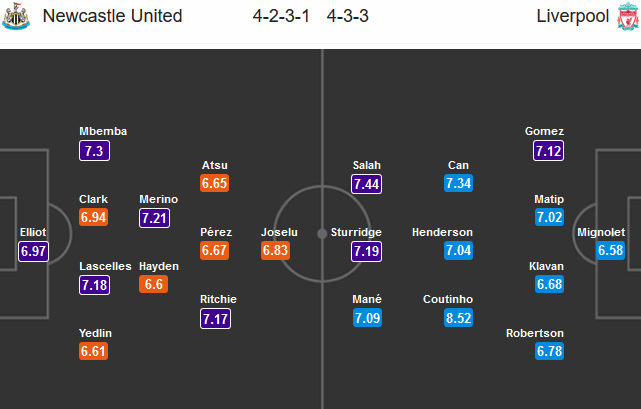Click Yedlin's 6.61 rating badge

[94, 351]
